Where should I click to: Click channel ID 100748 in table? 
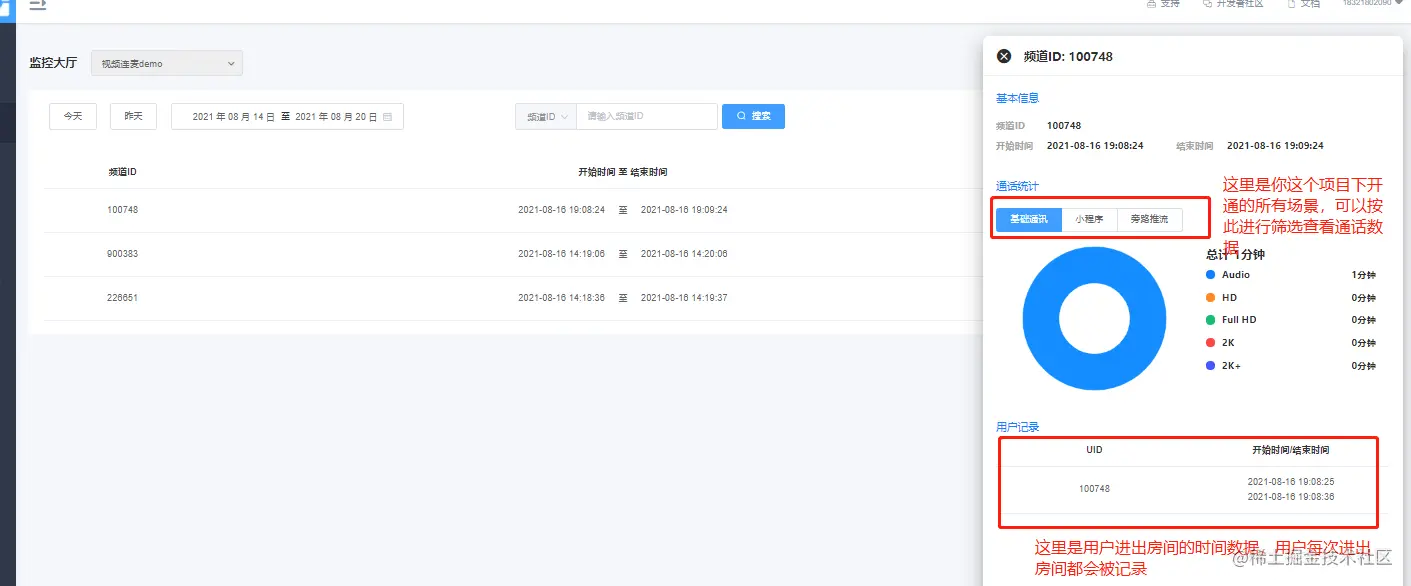tap(122, 210)
